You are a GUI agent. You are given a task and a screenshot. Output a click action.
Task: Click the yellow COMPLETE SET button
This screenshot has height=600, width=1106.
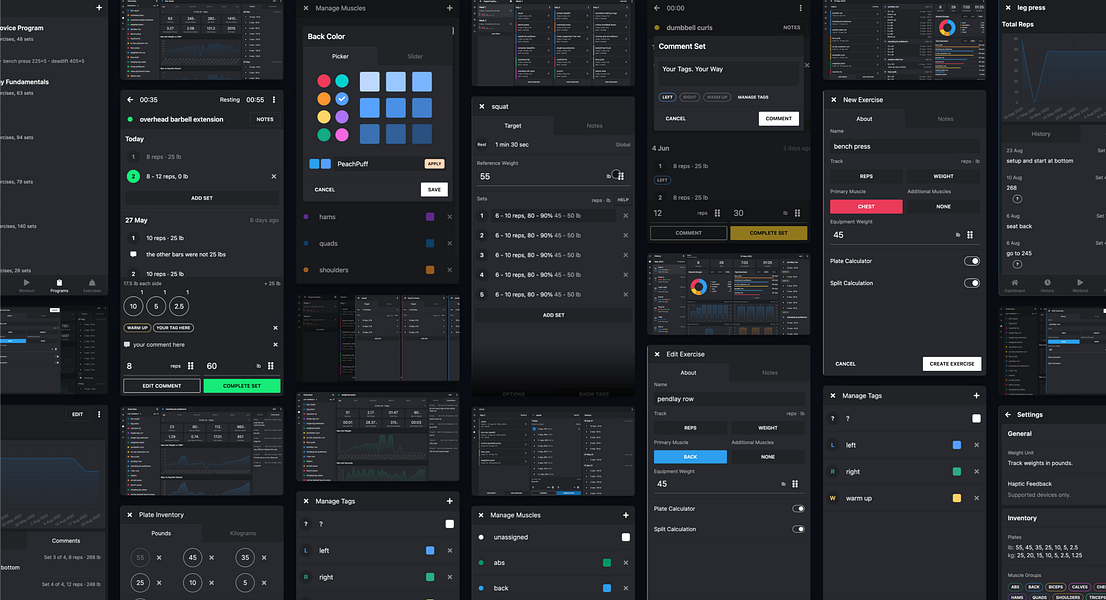pos(768,233)
